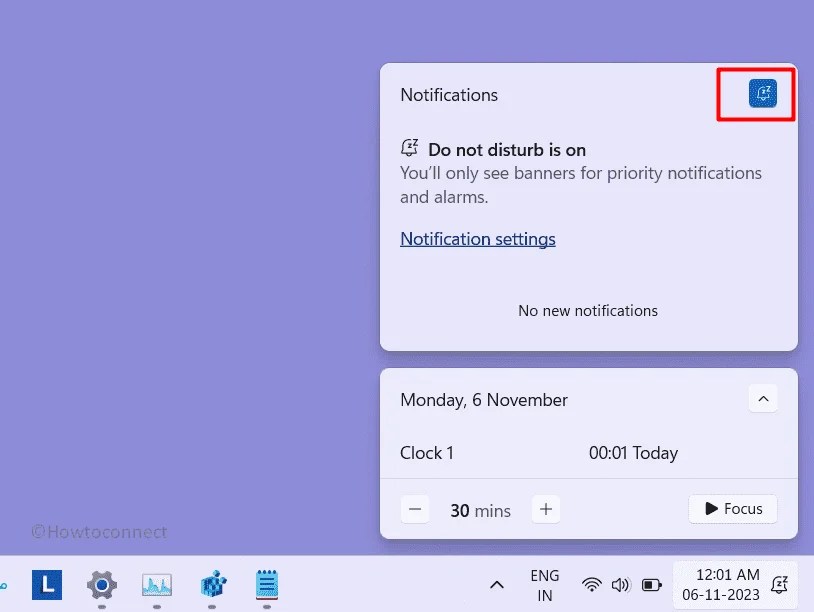This screenshot has height=612, width=814.
Task: Click the speaker volume icon
Action: (x=621, y=585)
